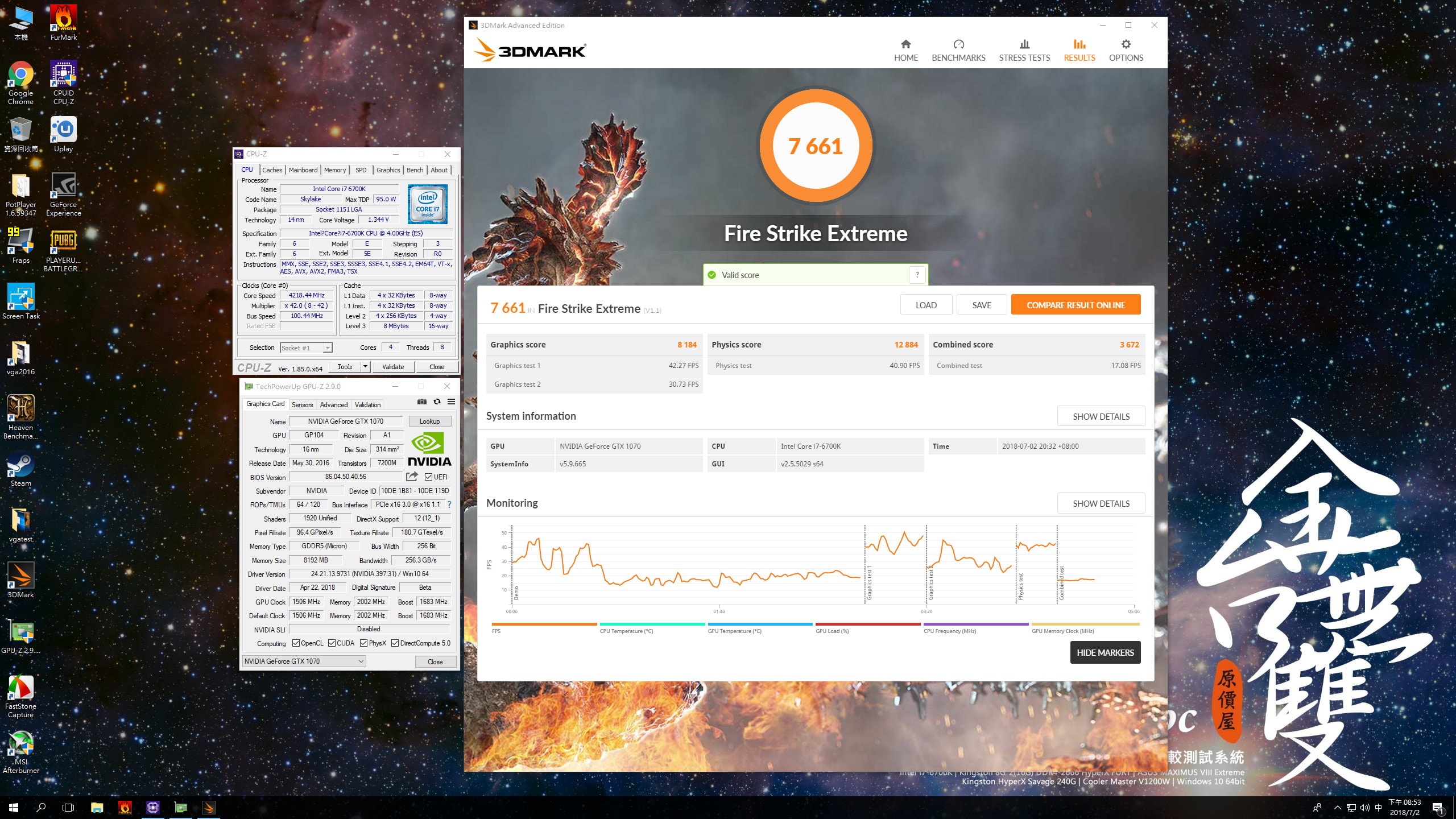This screenshot has height=819, width=1456.
Task: Expand the CPU-Z Tools dropdown arrow
Action: (365, 367)
